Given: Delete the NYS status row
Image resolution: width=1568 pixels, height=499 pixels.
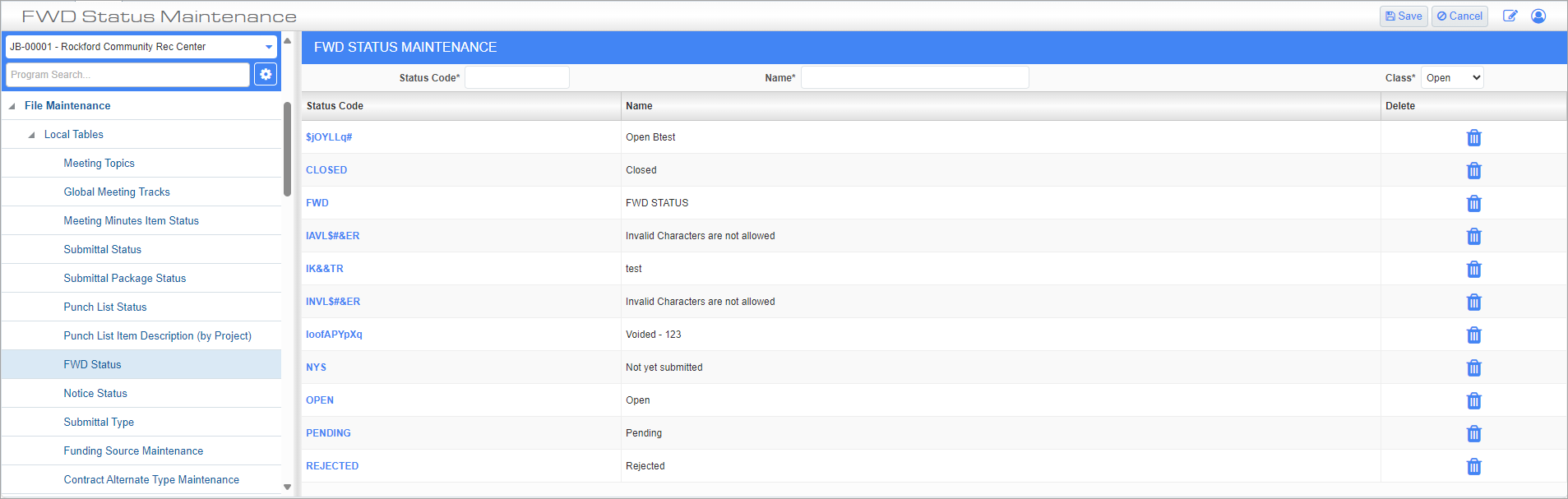Looking at the screenshot, I should tap(1473, 367).
